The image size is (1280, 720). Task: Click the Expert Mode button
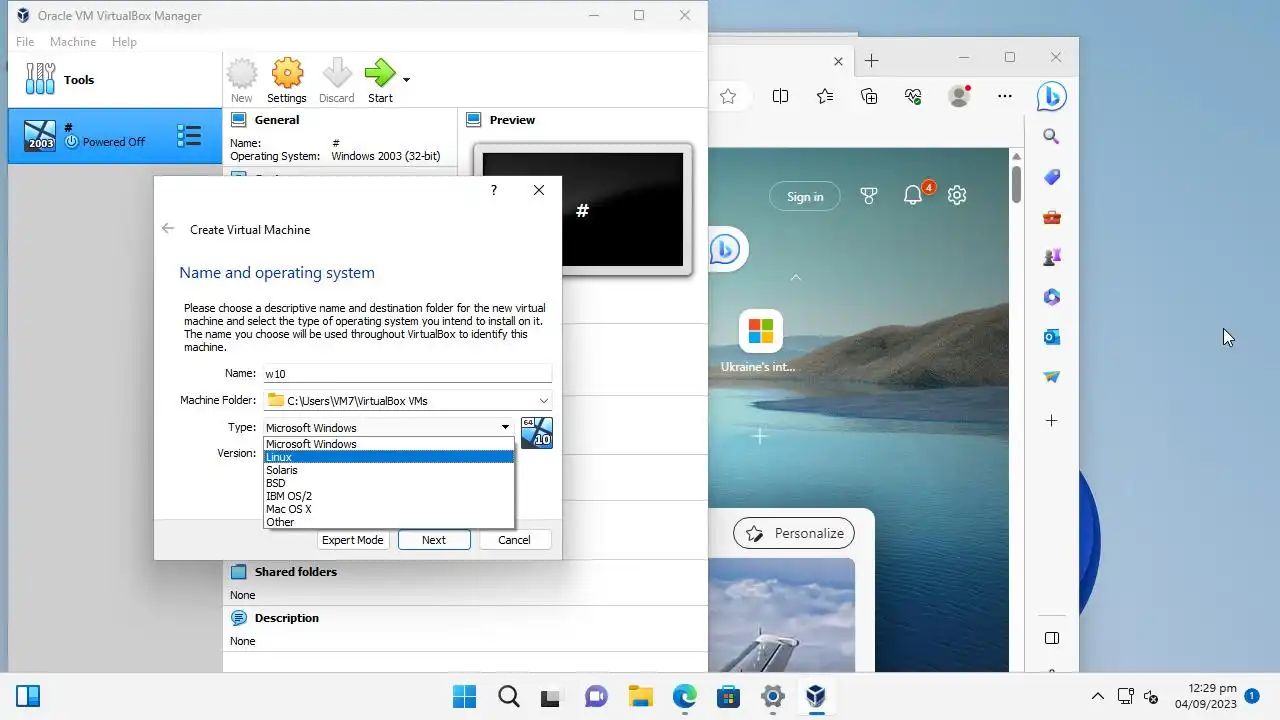click(353, 540)
